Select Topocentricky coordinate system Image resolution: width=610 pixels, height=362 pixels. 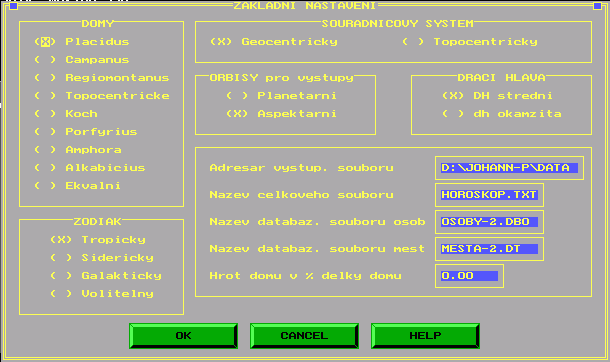tap(470, 42)
